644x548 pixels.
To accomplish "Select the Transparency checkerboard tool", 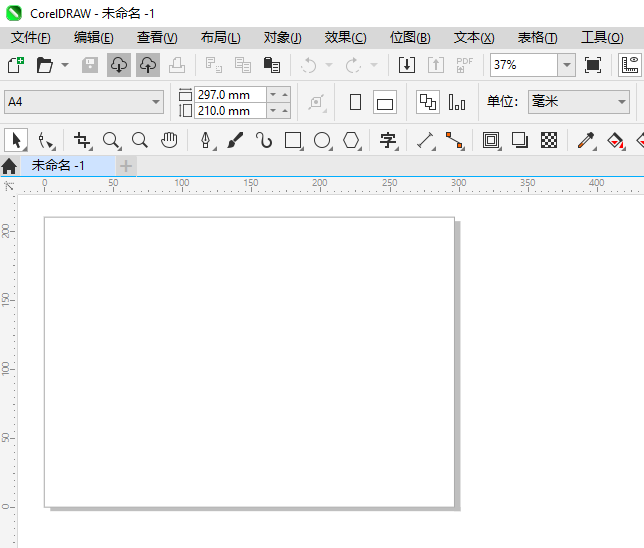I will tap(549, 140).
